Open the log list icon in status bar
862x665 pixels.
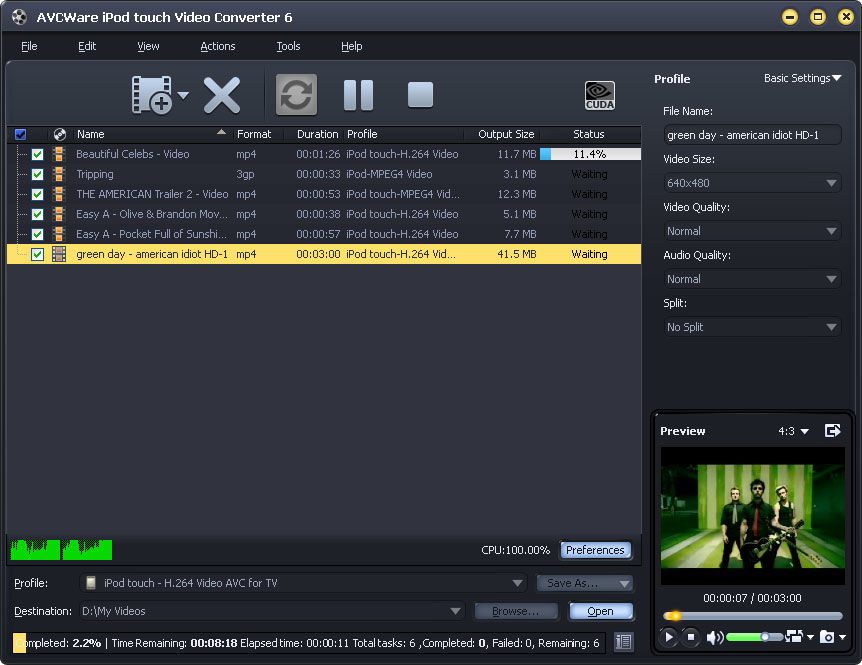pyautogui.click(x=623, y=642)
